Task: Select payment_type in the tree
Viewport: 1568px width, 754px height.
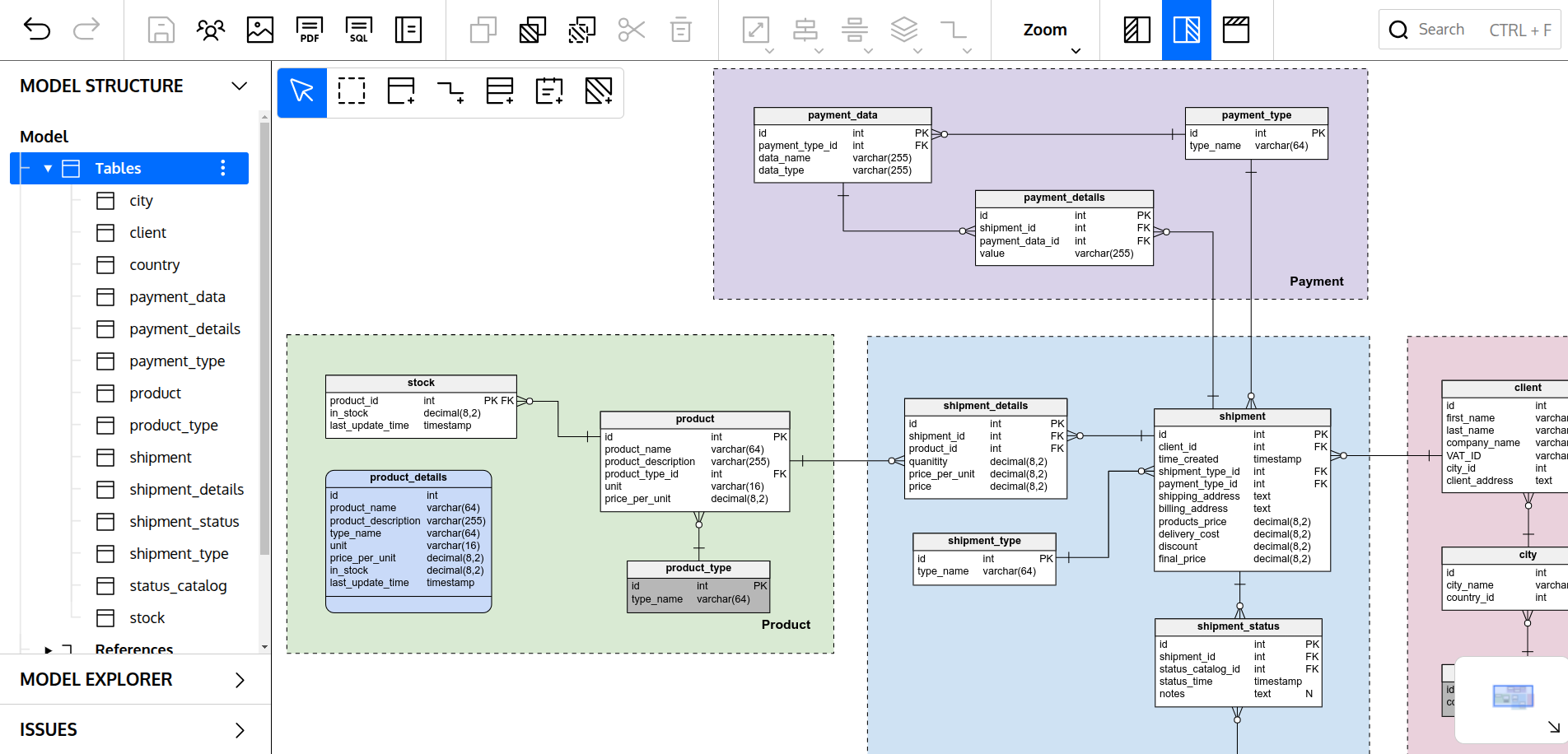Action: (177, 361)
